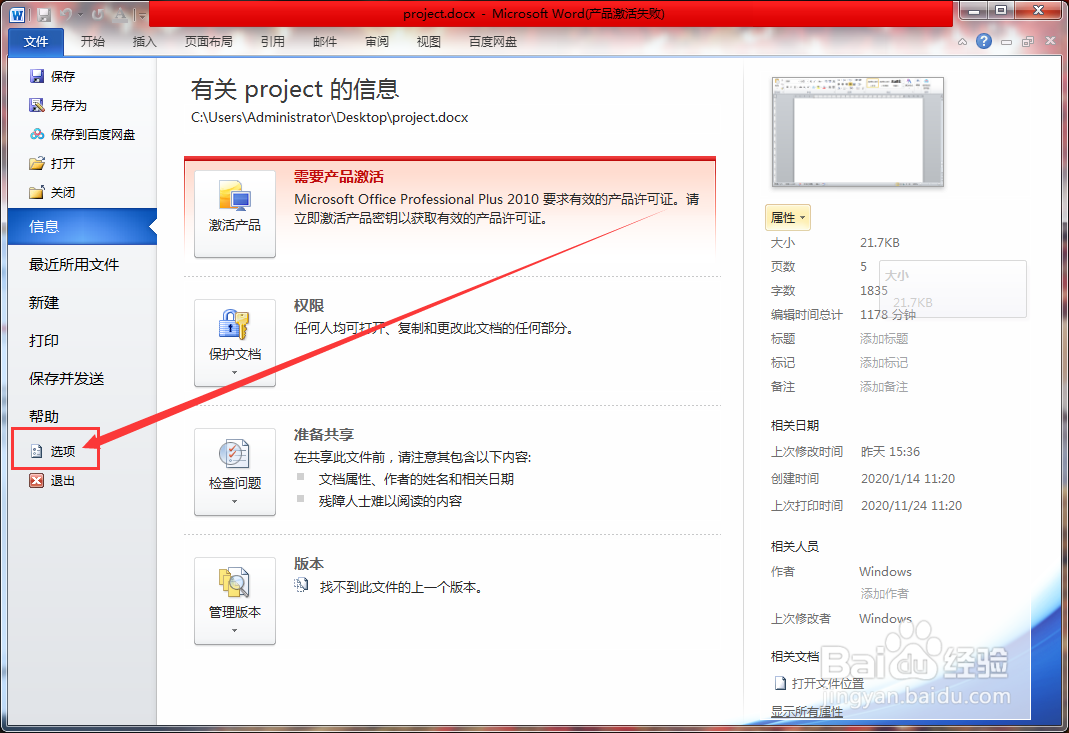
Task: Open the Protect Document dropdown
Action: (x=235, y=343)
